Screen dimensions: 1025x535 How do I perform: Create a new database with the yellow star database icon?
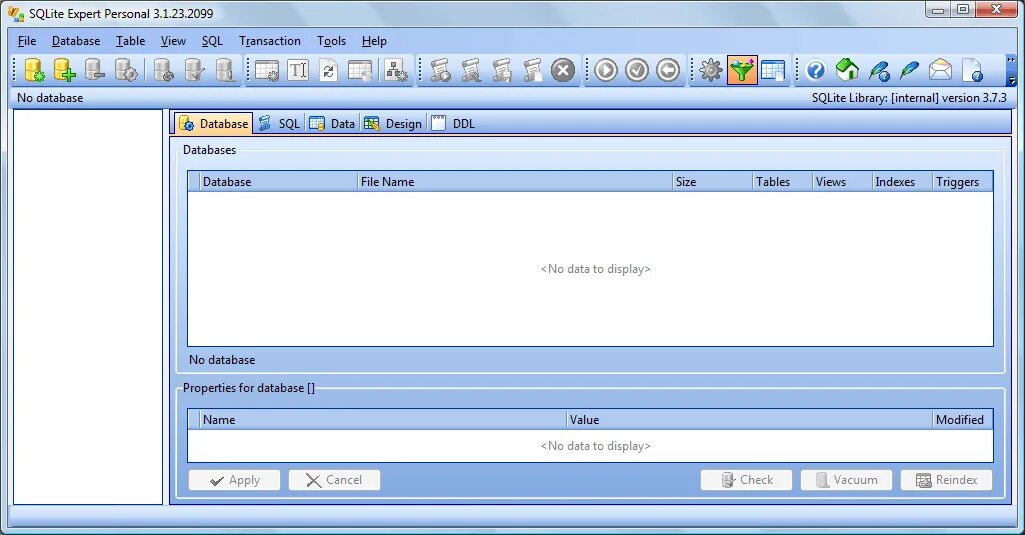tap(33, 70)
